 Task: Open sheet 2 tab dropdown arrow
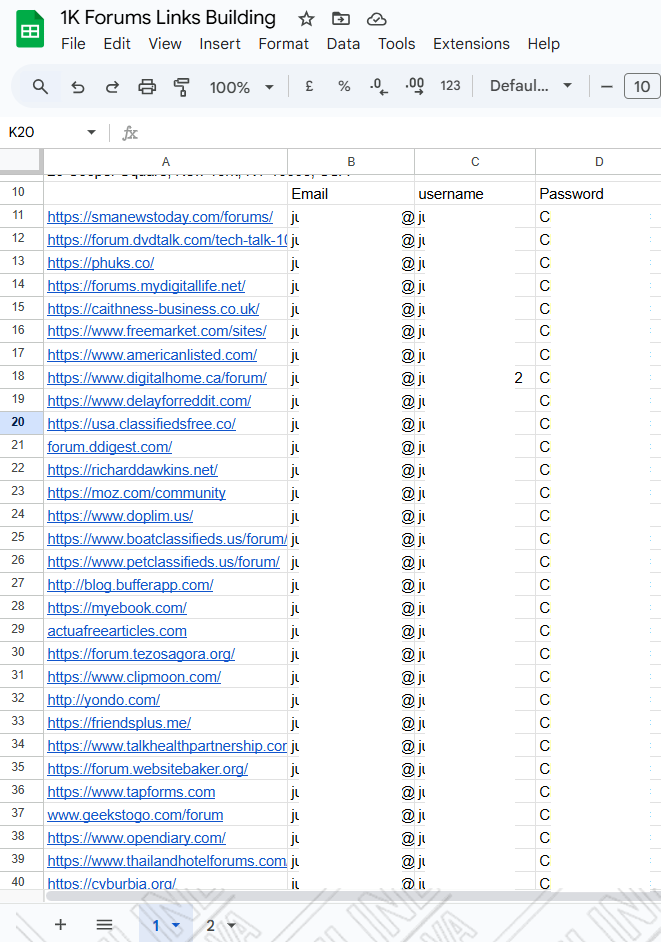[231, 926]
